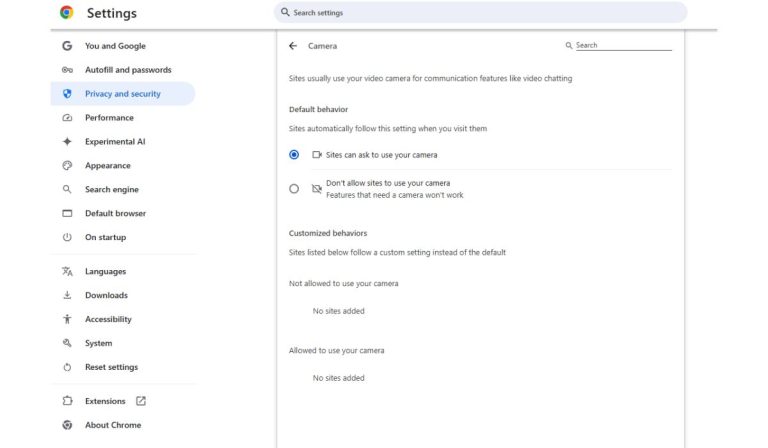Open the Search engine settings

point(111,190)
